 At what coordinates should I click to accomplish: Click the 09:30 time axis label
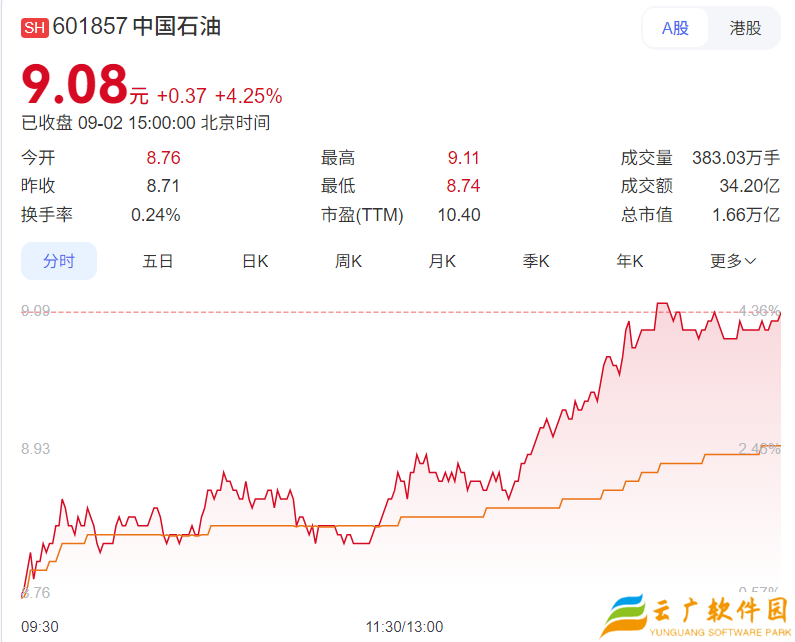[x=40, y=627]
